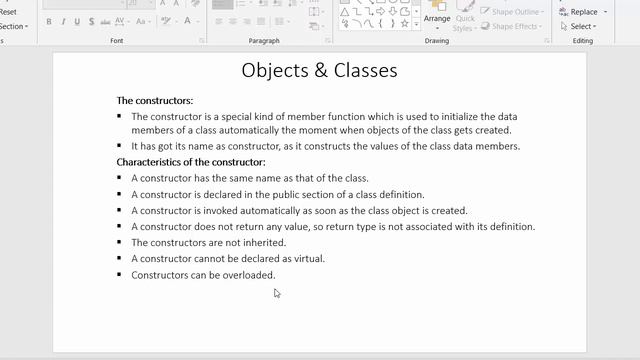This screenshot has height=360, width=640.
Task: Select the arc shape
Action: (x=357, y=24)
